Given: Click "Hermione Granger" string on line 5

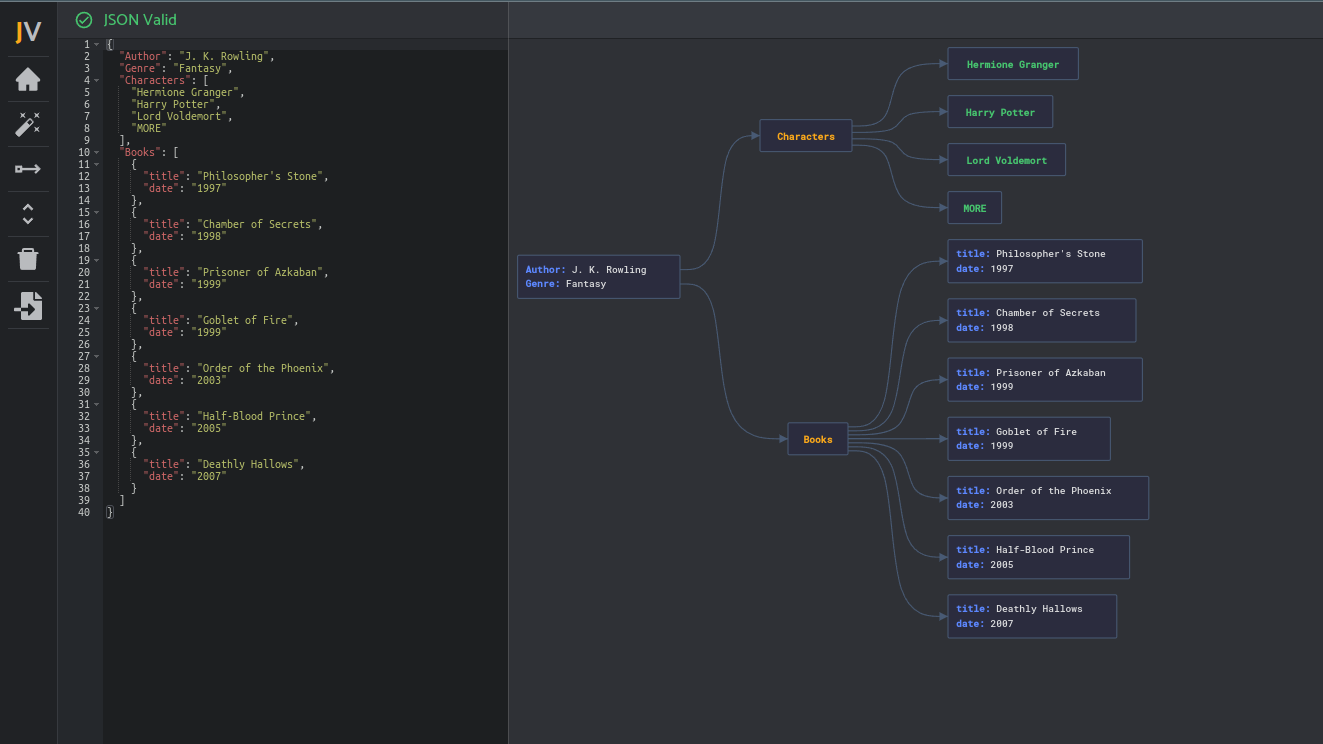Looking at the screenshot, I should [x=185, y=93].
